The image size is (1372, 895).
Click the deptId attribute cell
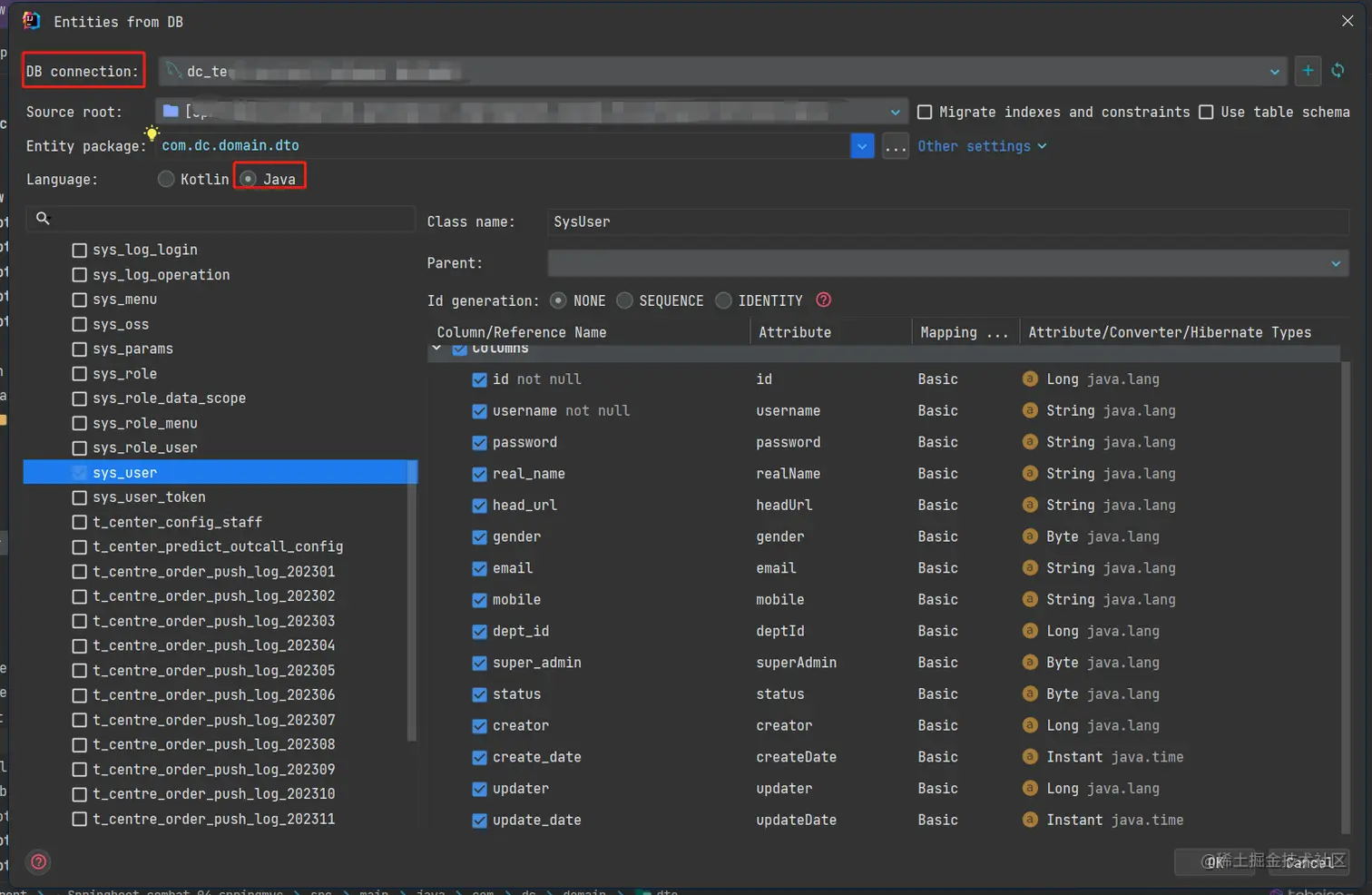(x=779, y=631)
